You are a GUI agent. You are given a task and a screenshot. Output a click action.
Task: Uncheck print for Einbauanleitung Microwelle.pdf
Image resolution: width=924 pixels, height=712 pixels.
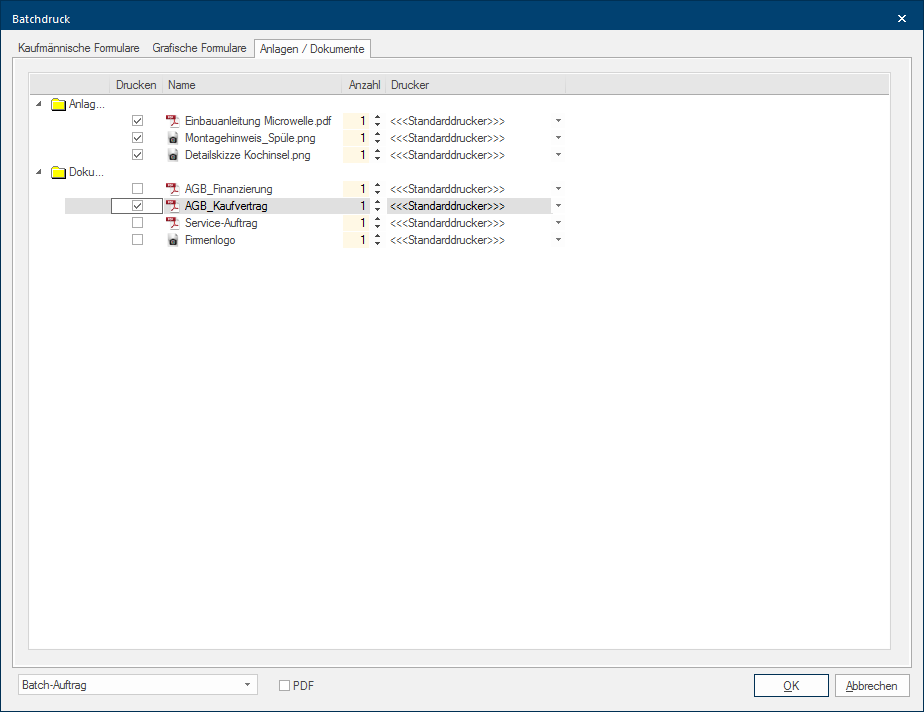coord(138,121)
